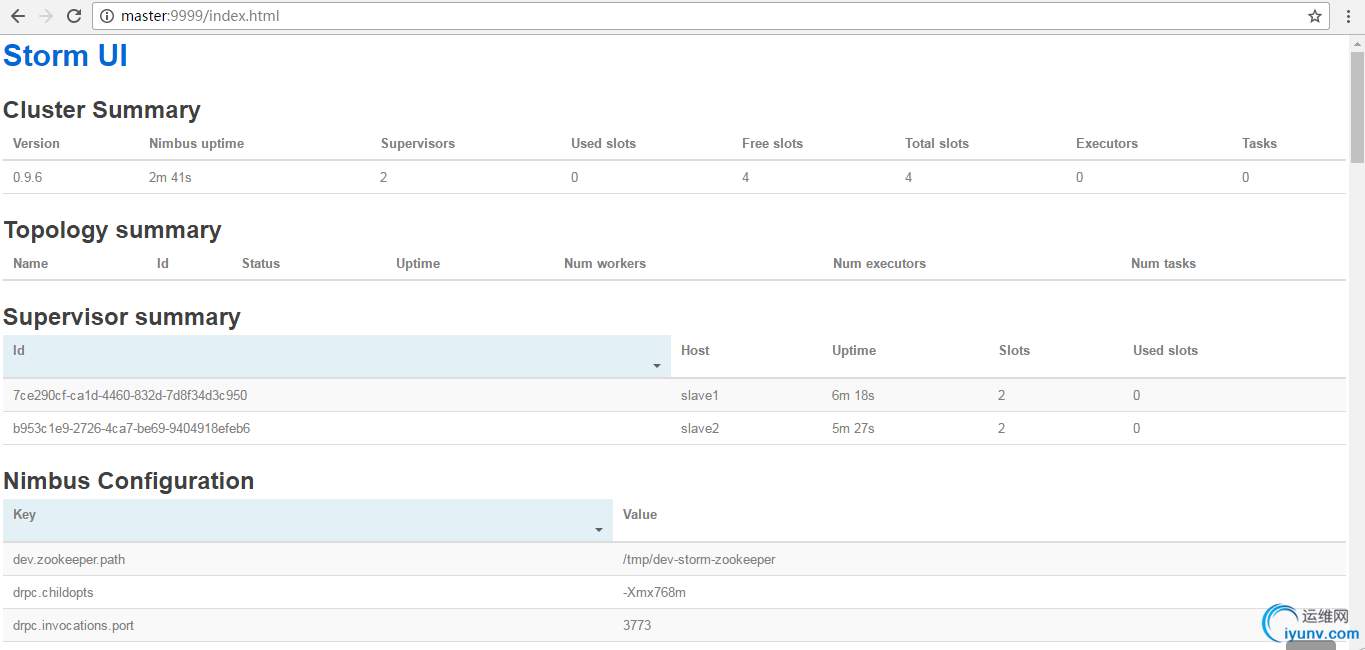Reload the Storm UI page
This screenshot has height=650, width=1365.
click(74, 16)
